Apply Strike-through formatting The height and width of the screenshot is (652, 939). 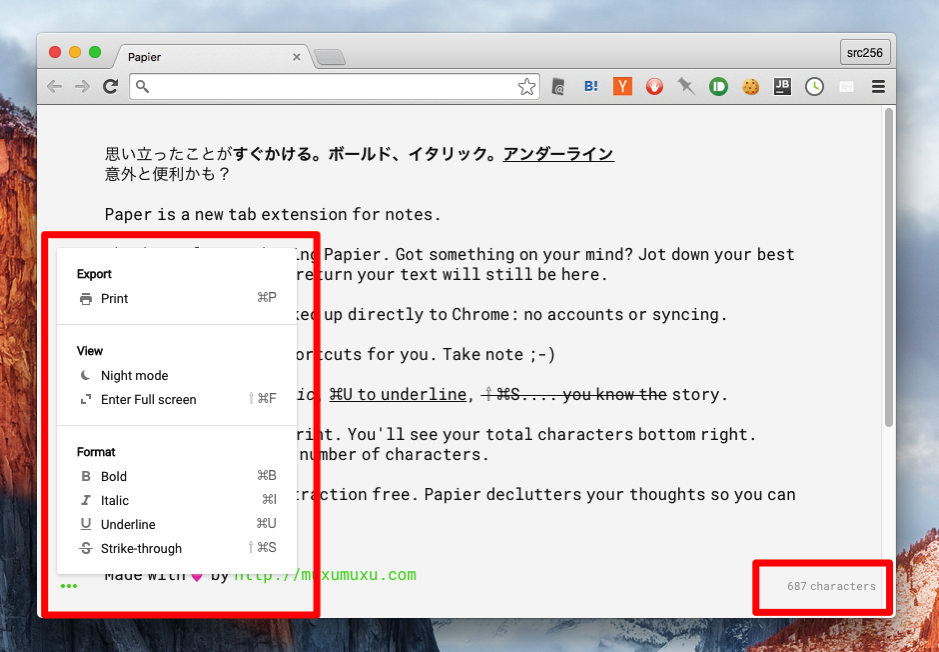click(x=177, y=548)
